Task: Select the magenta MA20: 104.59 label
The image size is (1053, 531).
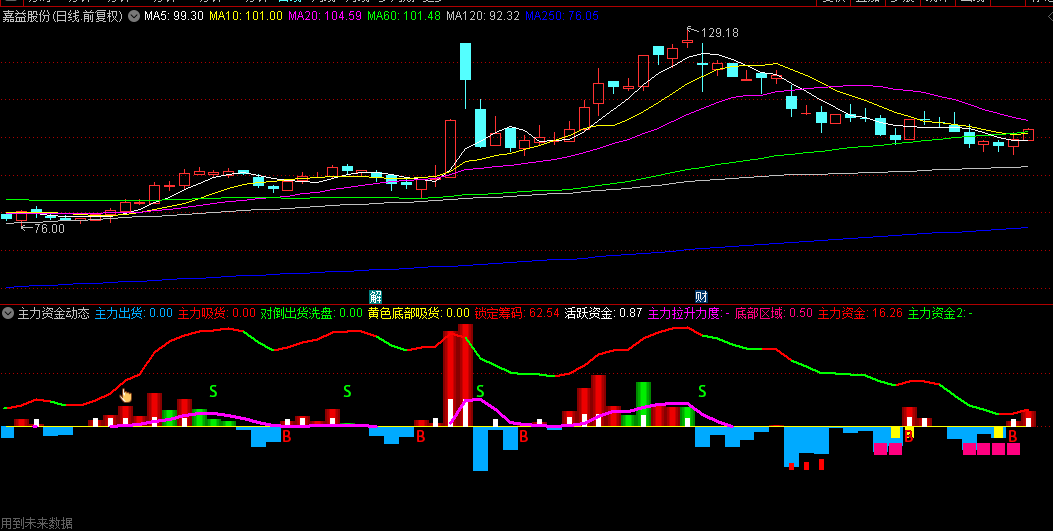Action: click(x=325, y=15)
